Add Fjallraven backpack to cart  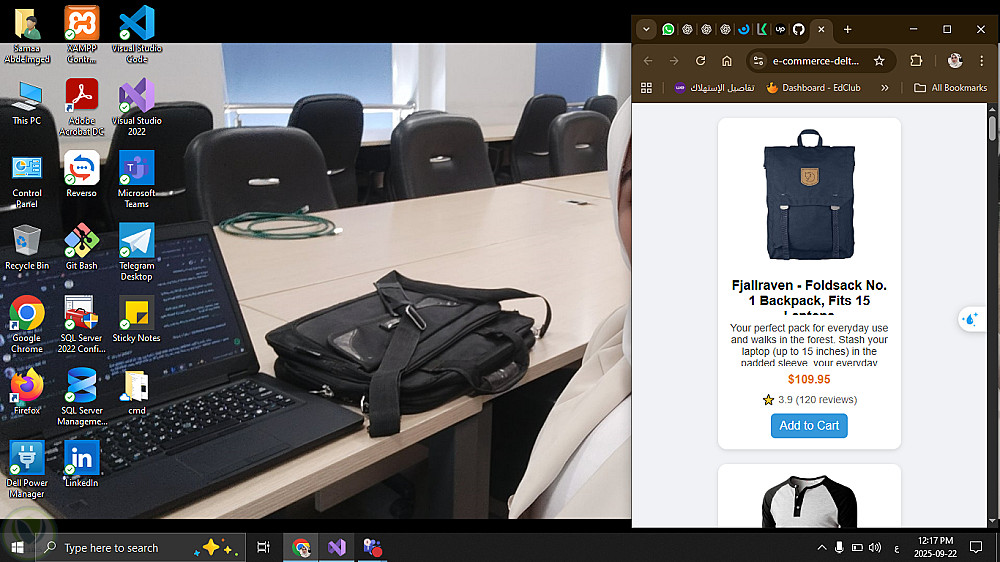click(x=809, y=425)
